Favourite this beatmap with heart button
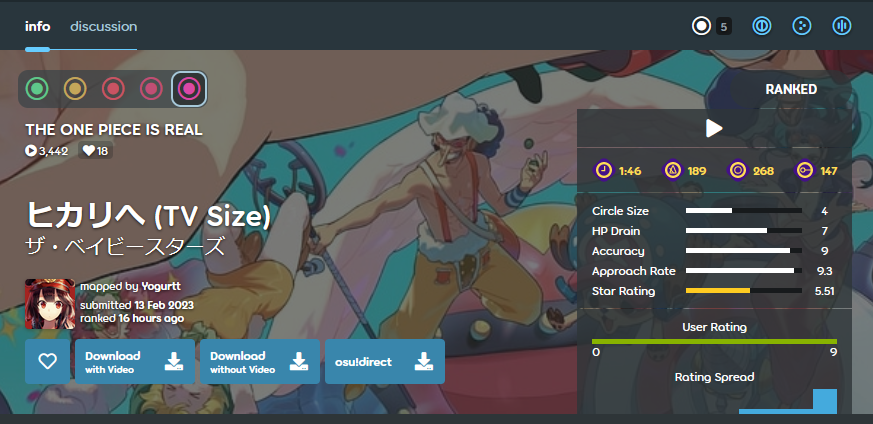The image size is (873, 424). pyautogui.click(x=47, y=362)
